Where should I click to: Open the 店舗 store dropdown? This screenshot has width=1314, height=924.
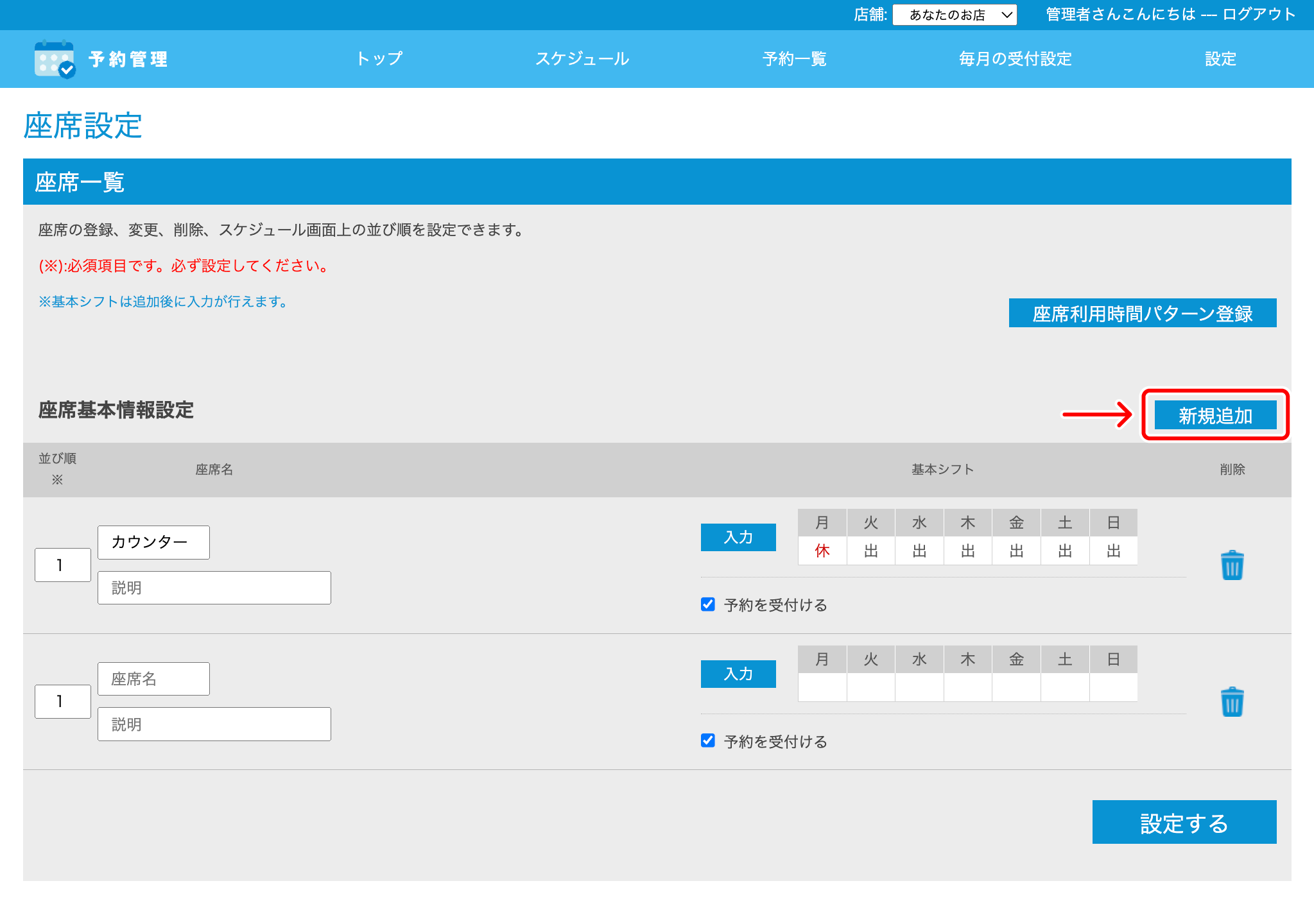[x=954, y=15]
